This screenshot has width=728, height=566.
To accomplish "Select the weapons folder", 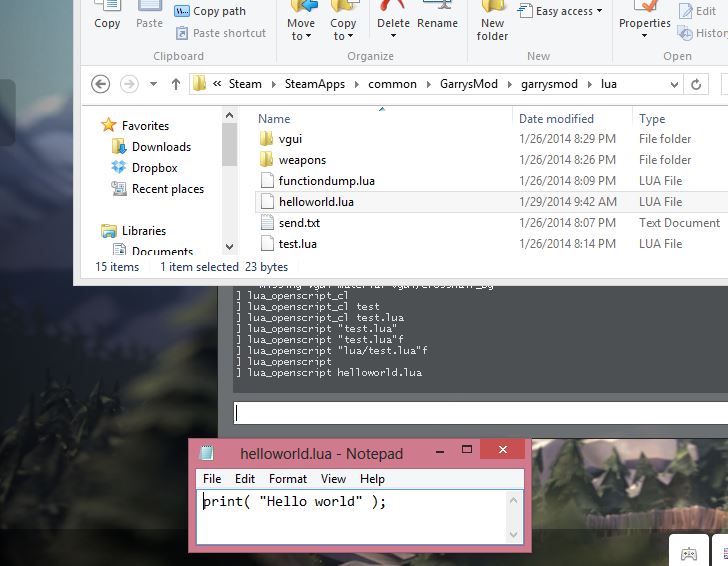I will pos(302,160).
